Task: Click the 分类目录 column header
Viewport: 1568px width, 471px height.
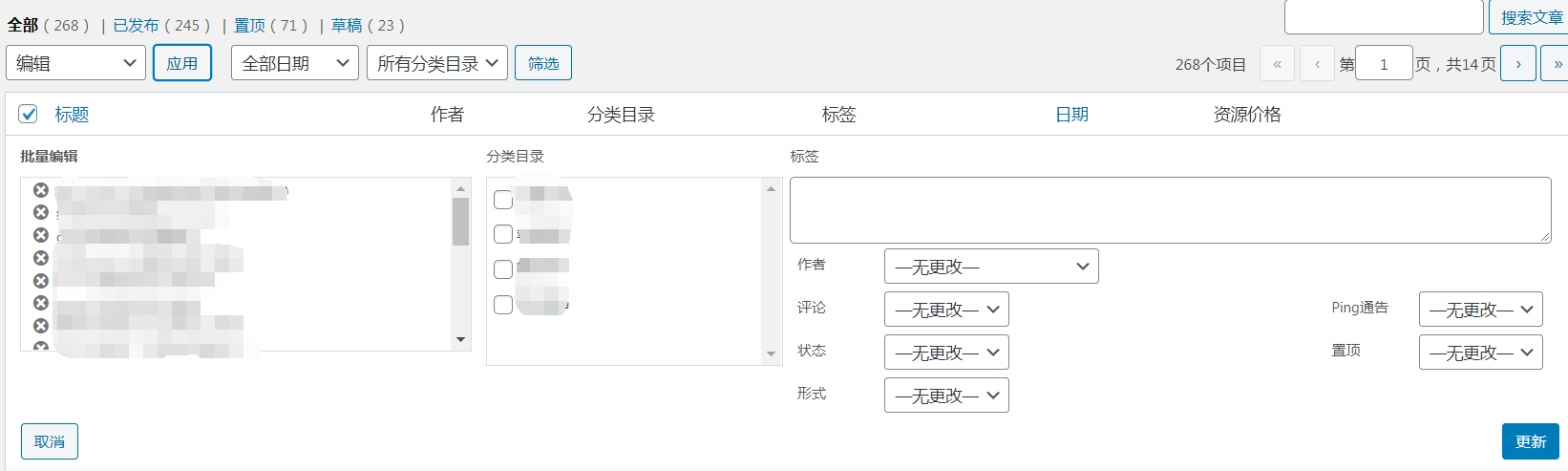Action: coord(621,115)
